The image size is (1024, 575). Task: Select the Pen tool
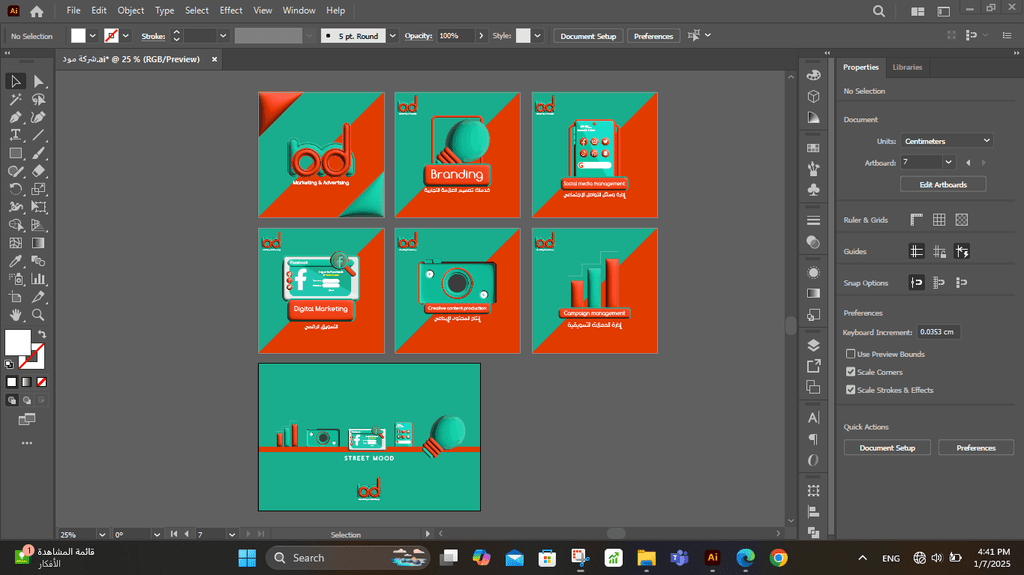[16, 118]
